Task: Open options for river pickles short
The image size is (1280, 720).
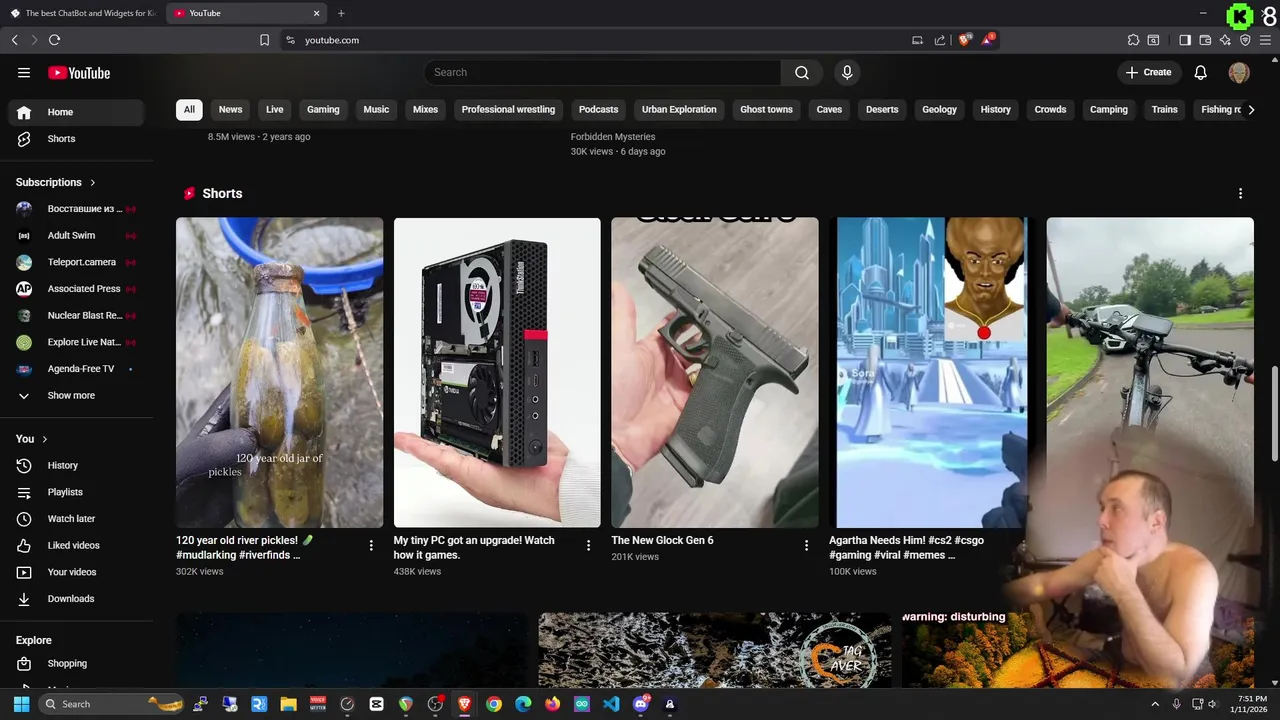Action: [x=371, y=545]
